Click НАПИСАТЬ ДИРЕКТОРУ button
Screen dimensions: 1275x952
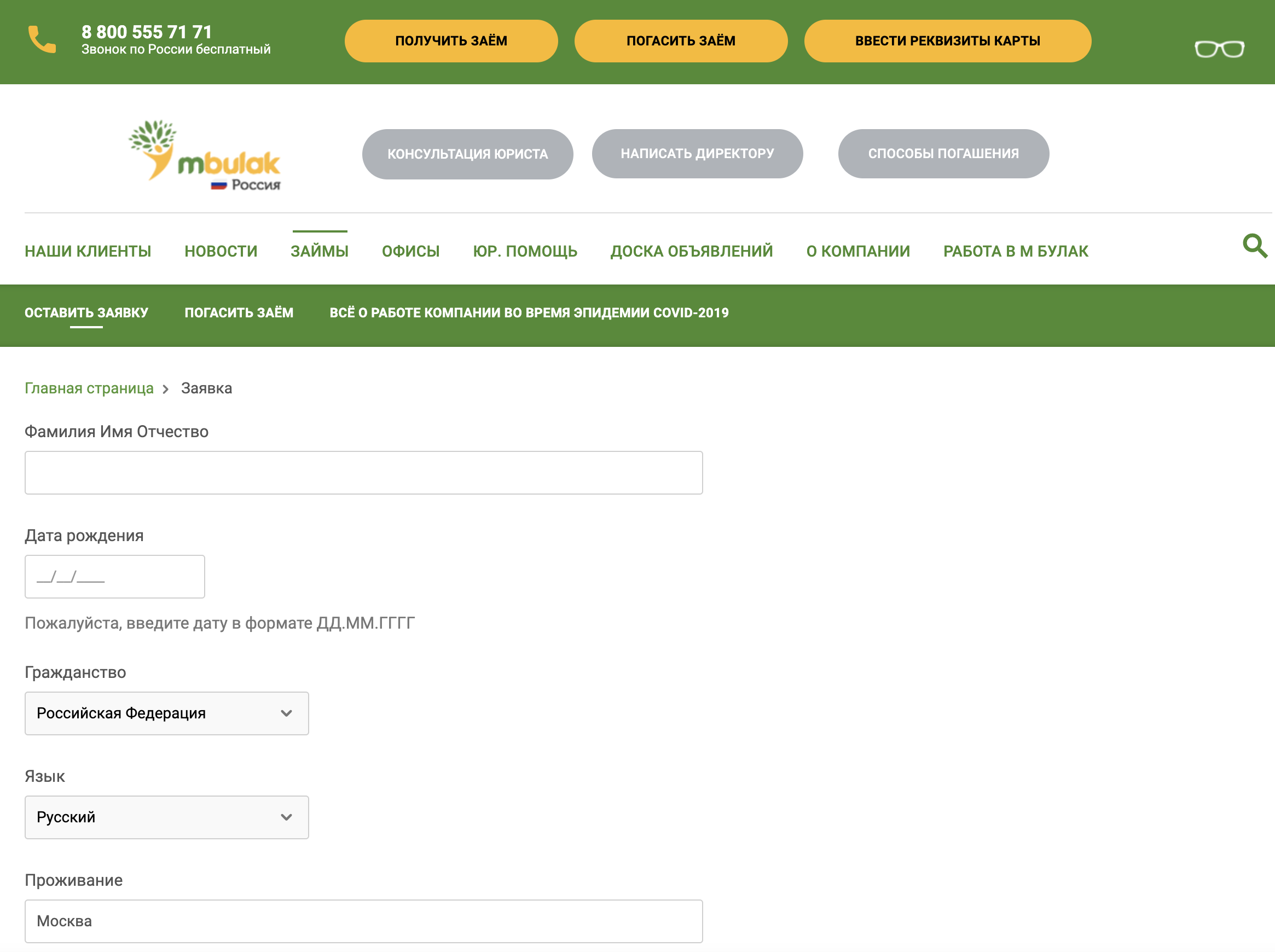[697, 153]
